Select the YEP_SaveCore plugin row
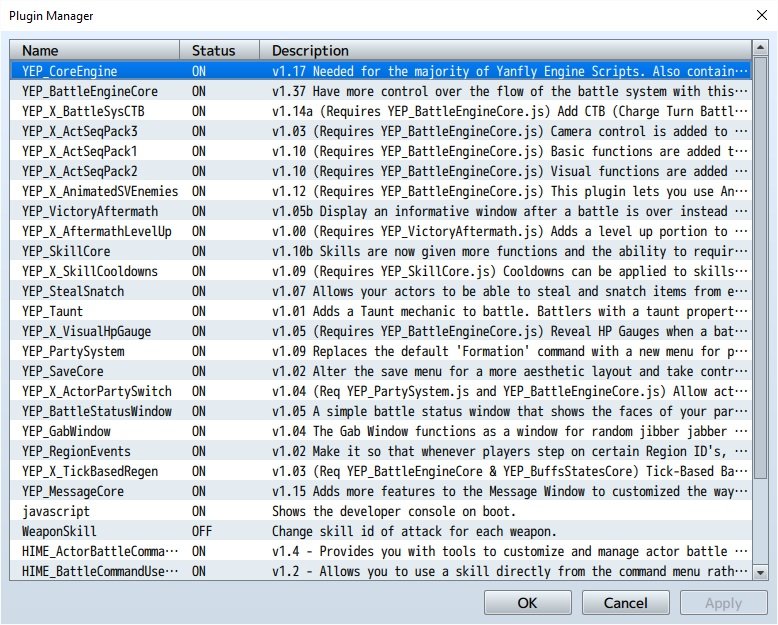The width and height of the screenshot is (778, 625). point(381,371)
